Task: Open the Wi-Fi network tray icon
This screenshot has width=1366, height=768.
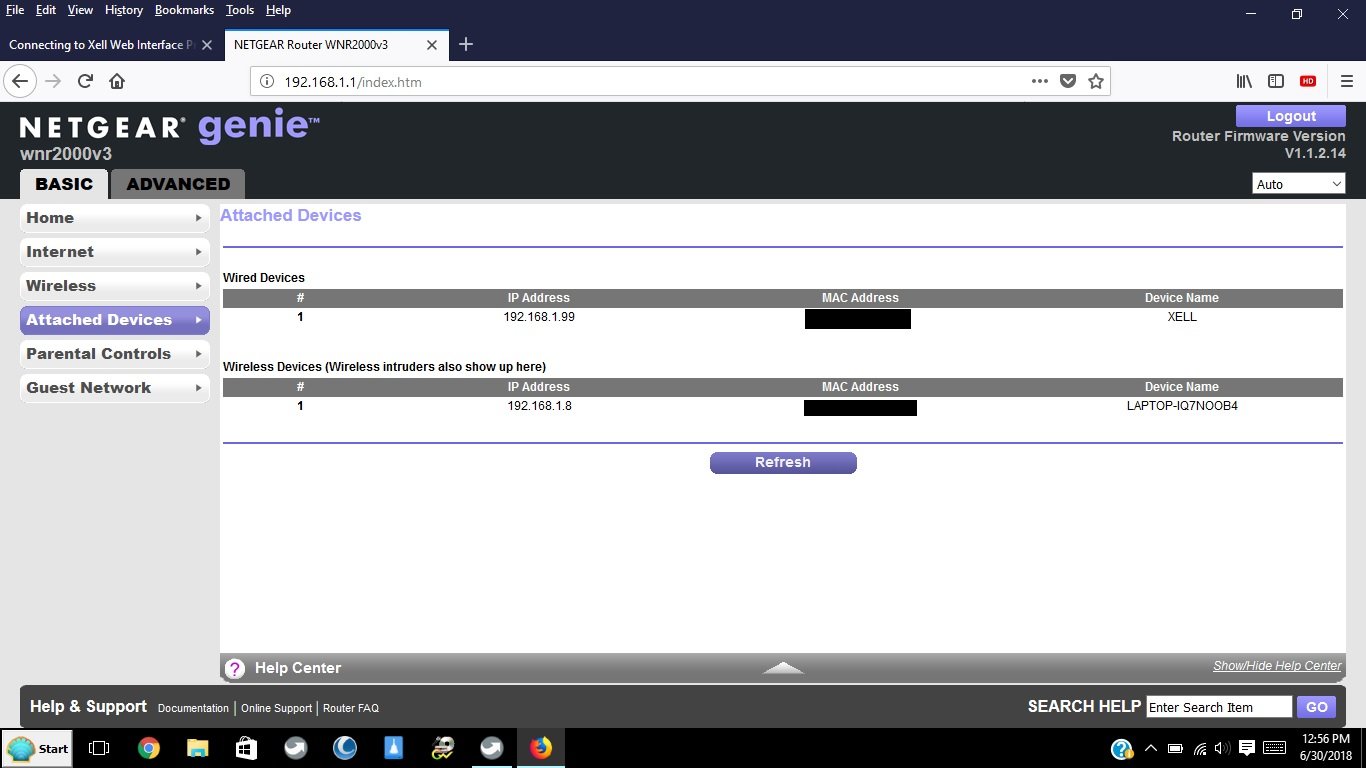Action: coord(1199,748)
